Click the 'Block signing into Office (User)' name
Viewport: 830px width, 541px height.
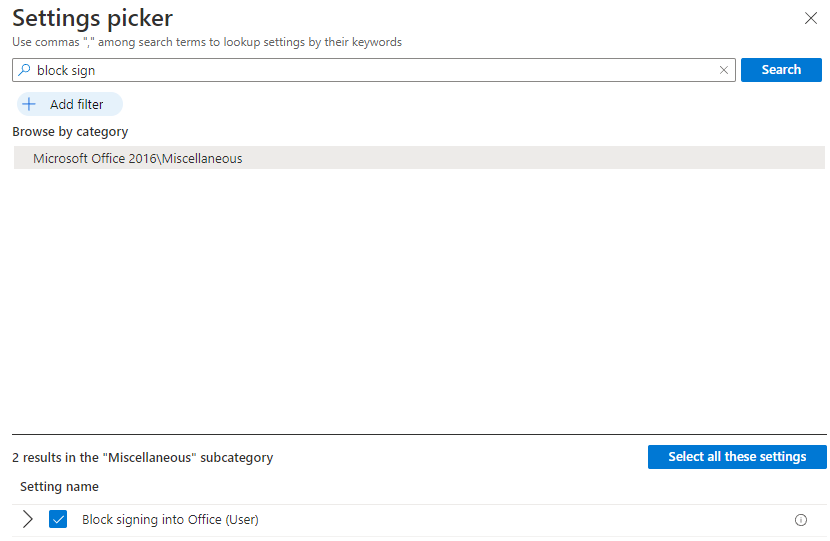coord(170,520)
